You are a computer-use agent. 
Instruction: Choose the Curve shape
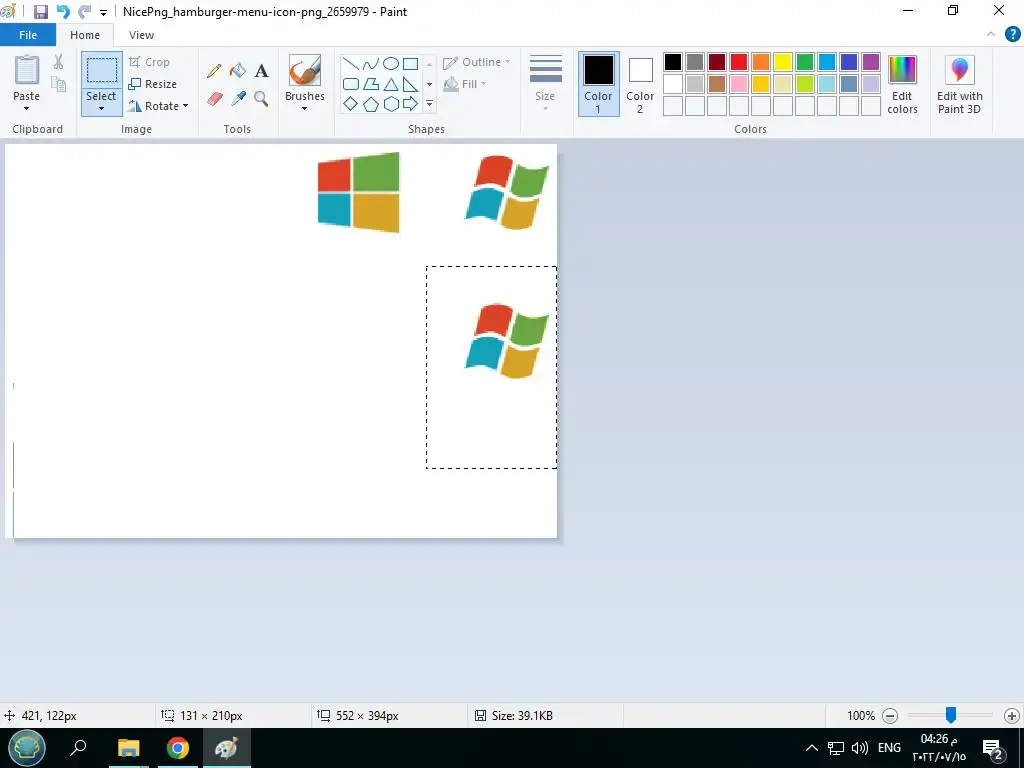pos(370,64)
